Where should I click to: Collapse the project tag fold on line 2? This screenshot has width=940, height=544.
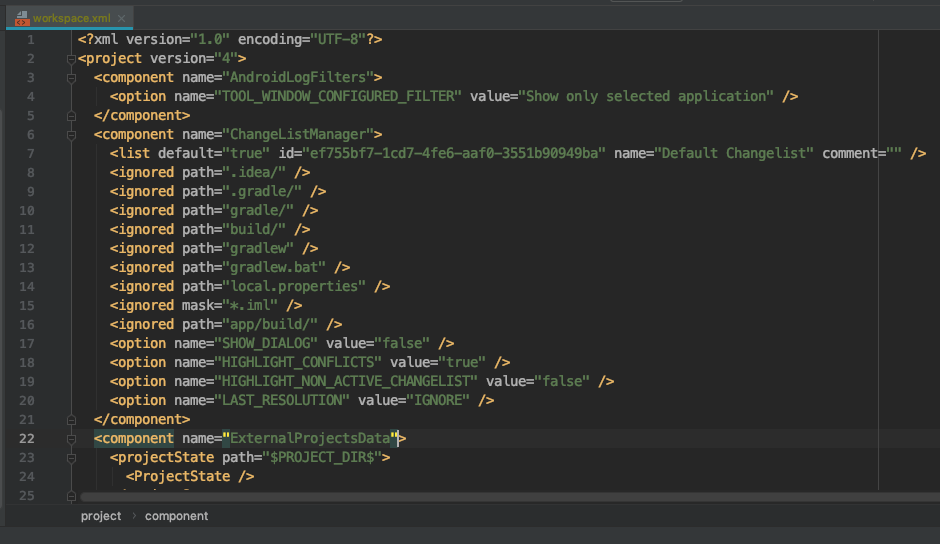point(71,59)
